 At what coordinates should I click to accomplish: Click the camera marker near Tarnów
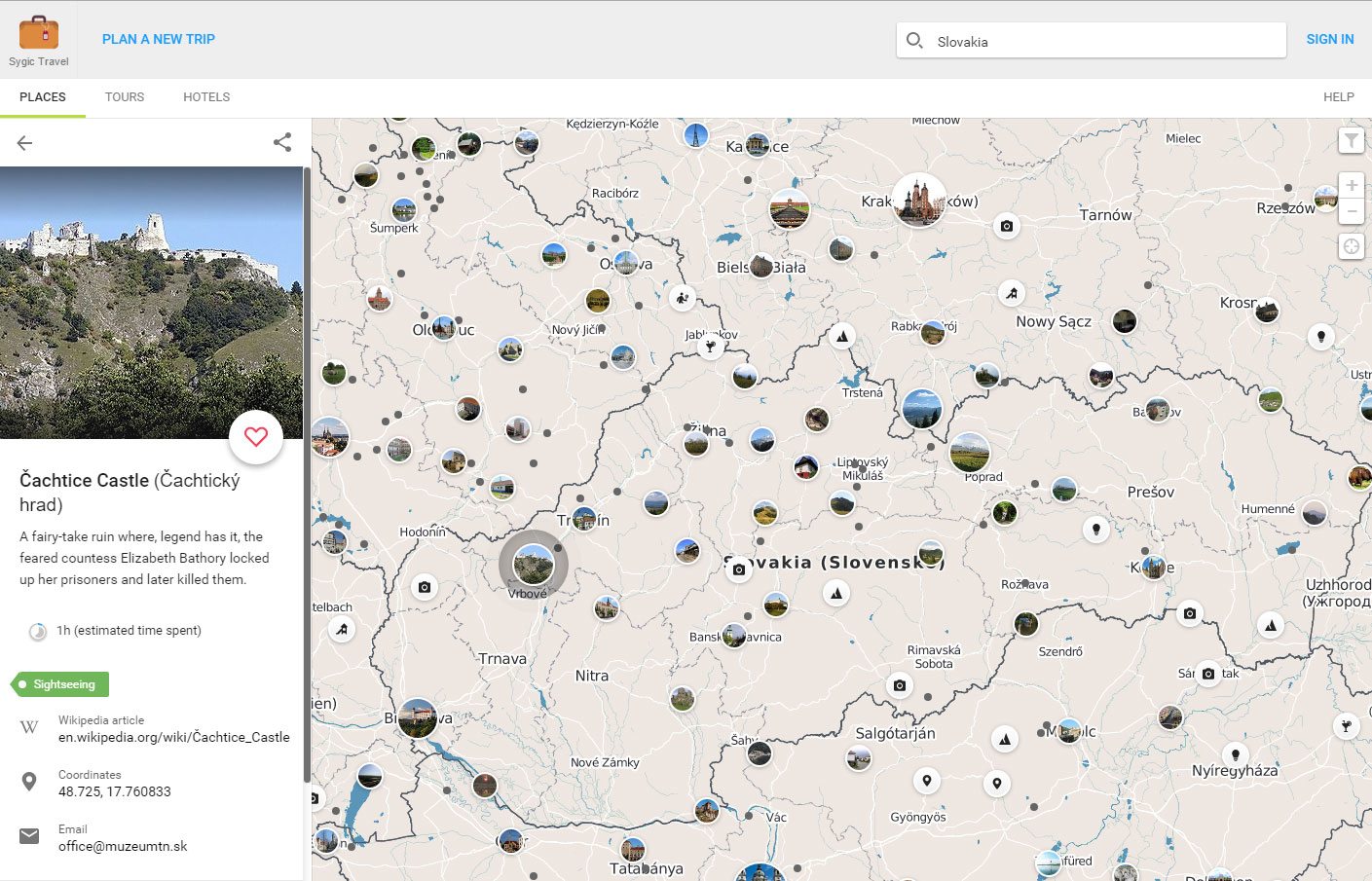1007,226
